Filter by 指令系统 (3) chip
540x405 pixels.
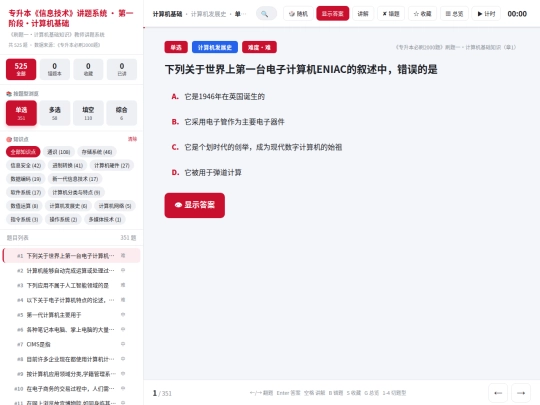pyautogui.click(x=24, y=219)
